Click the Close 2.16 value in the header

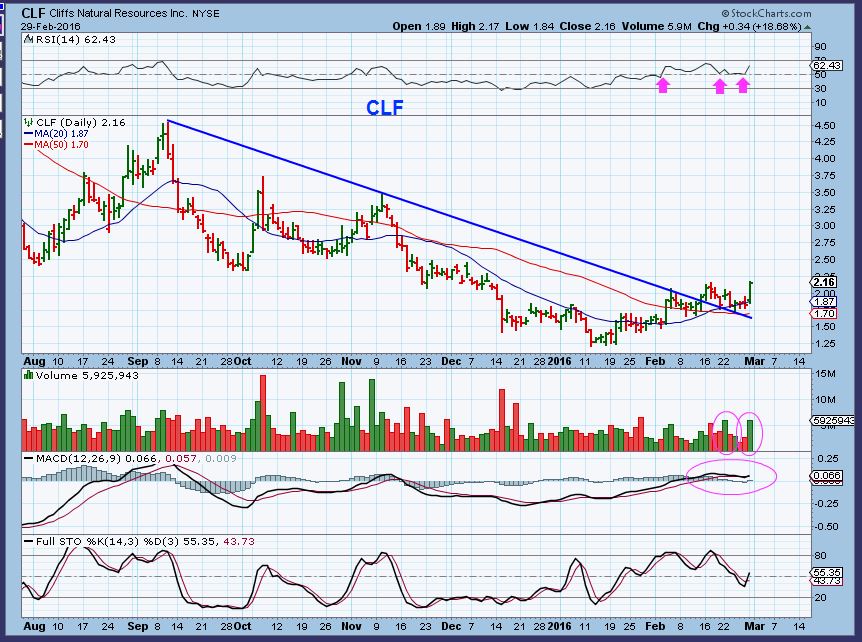(x=587, y=26)
